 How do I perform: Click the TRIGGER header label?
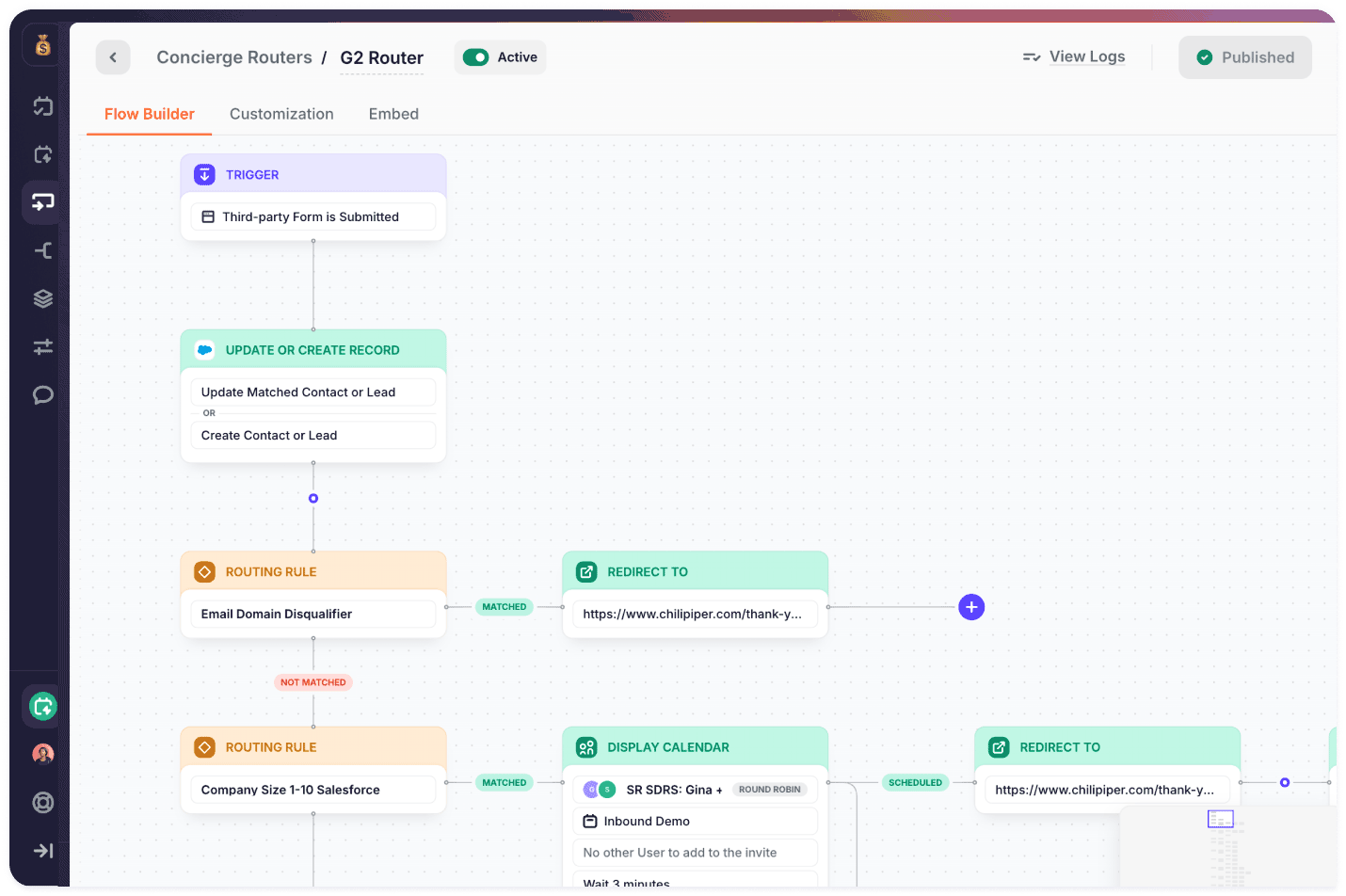(x=252, y=175)
